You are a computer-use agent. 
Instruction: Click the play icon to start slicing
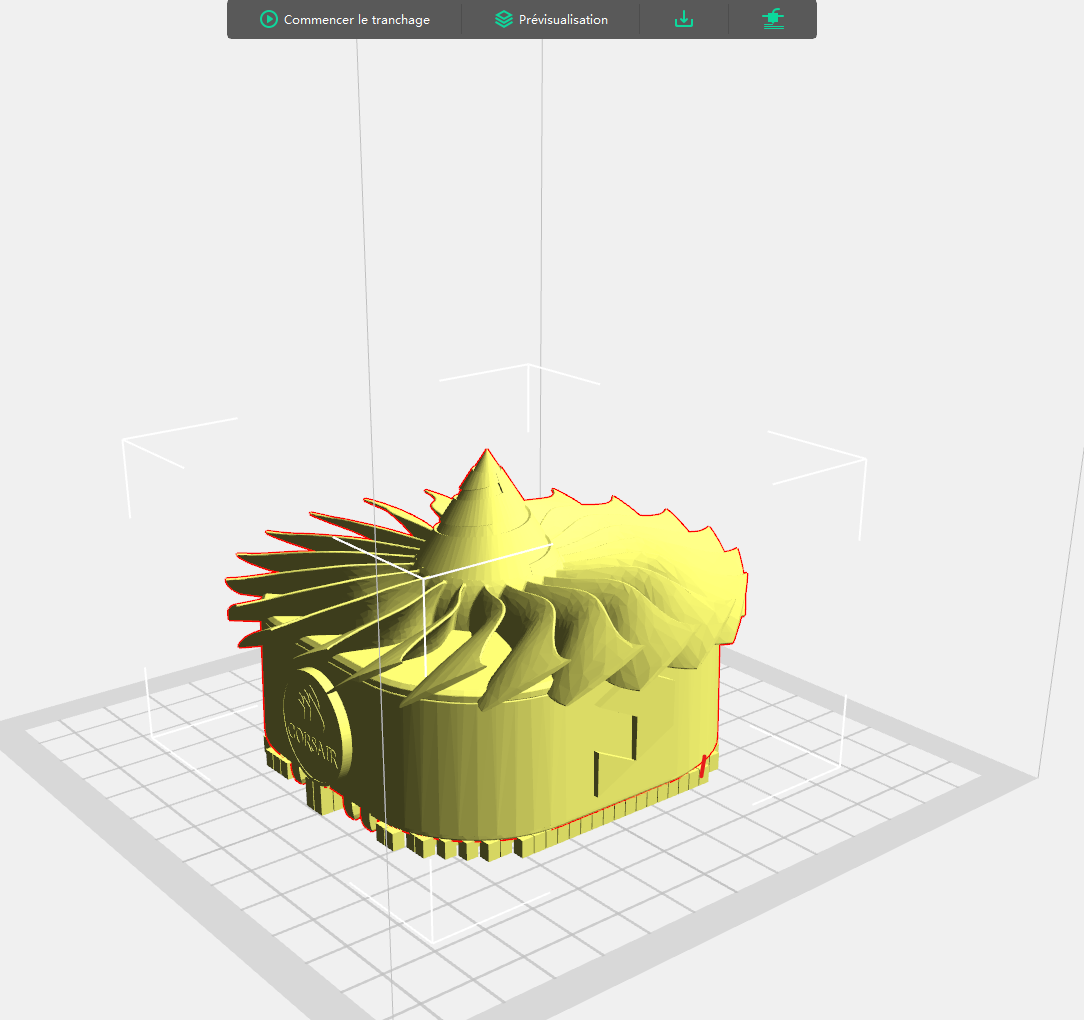[269, 19]
